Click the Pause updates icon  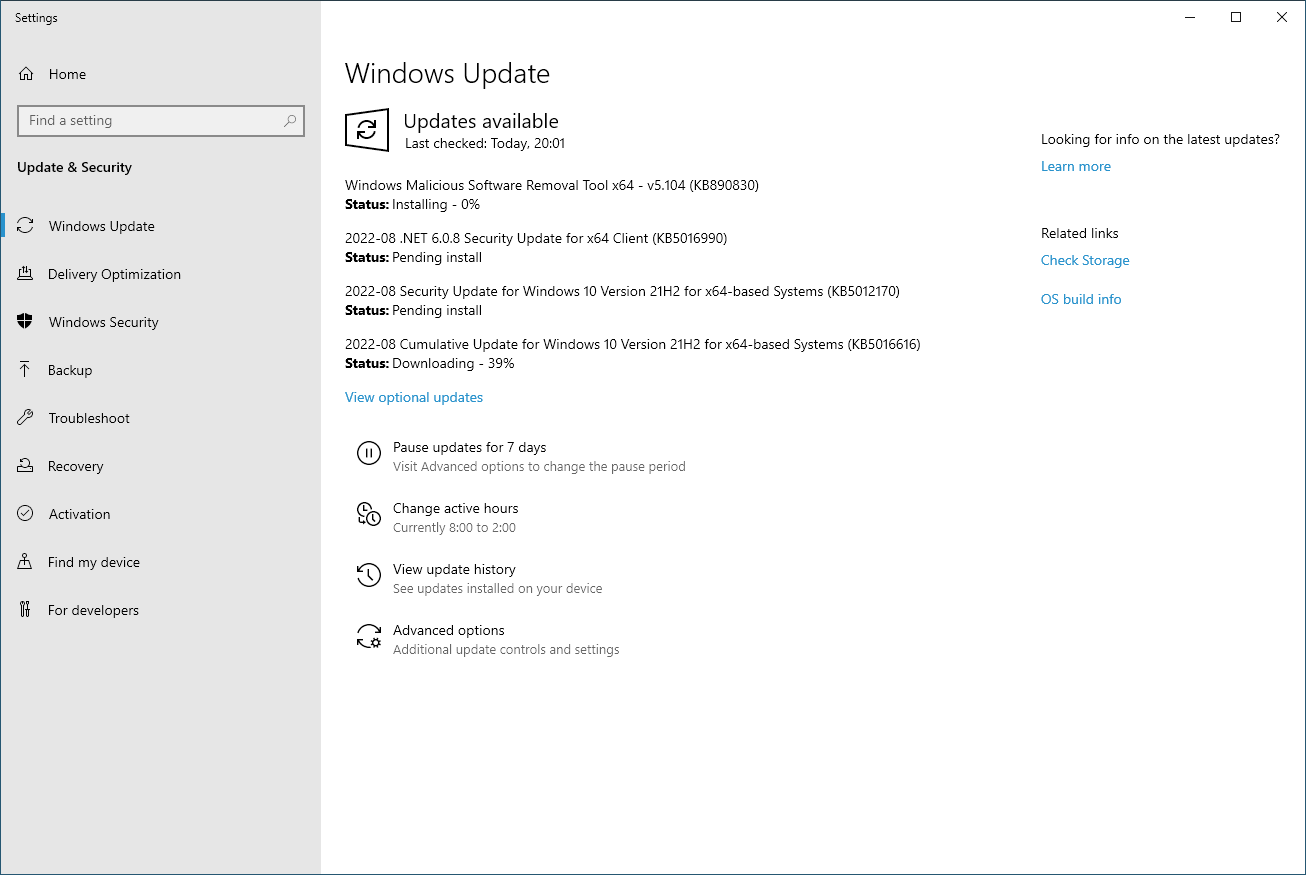[369, 454]
